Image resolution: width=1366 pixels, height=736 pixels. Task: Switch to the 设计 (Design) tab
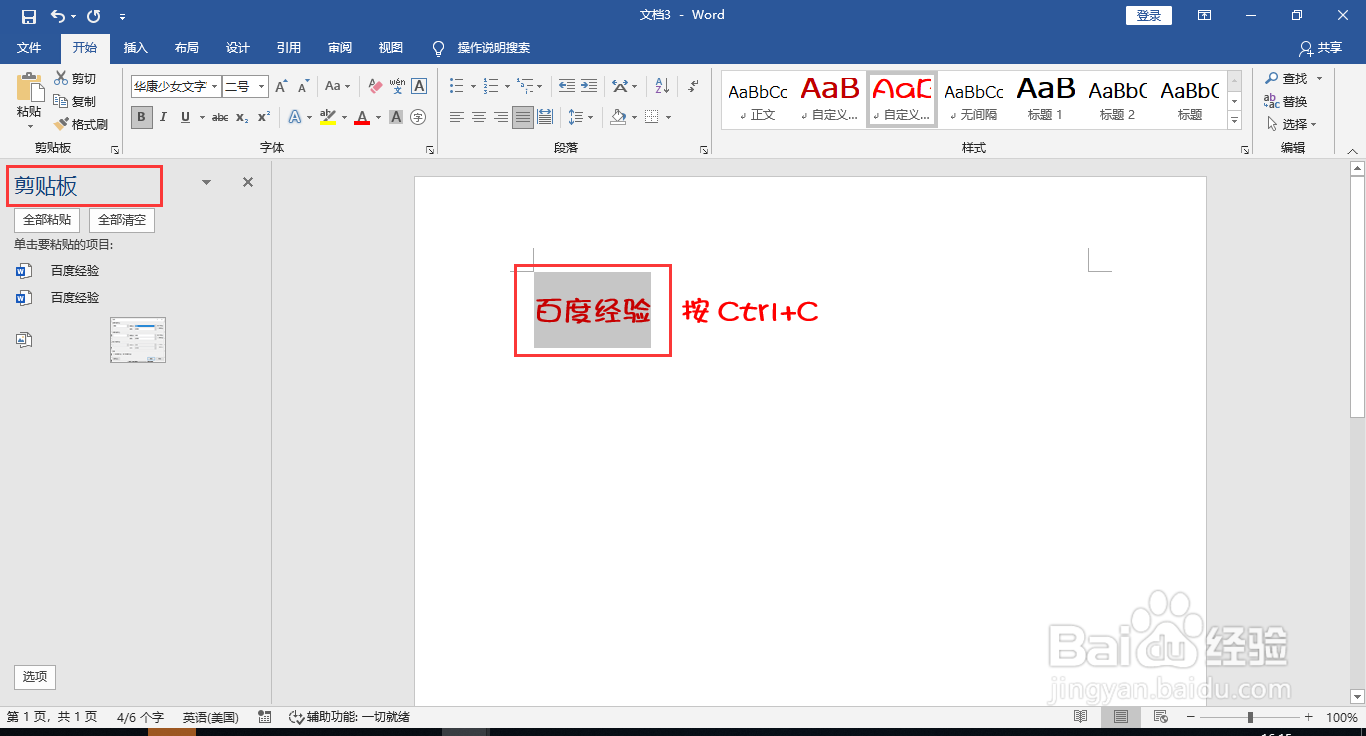click(x=237, y=48)
